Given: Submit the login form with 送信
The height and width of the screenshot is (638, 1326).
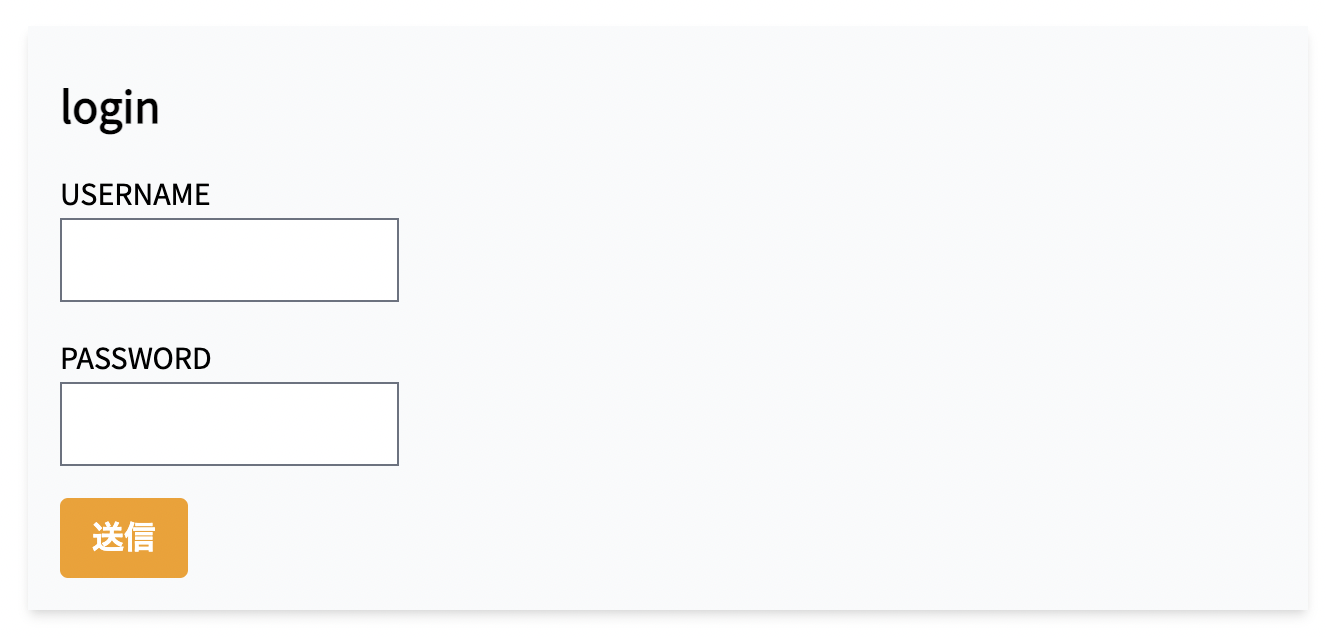Looking at the screenshot, I should [x=124, y=538].
